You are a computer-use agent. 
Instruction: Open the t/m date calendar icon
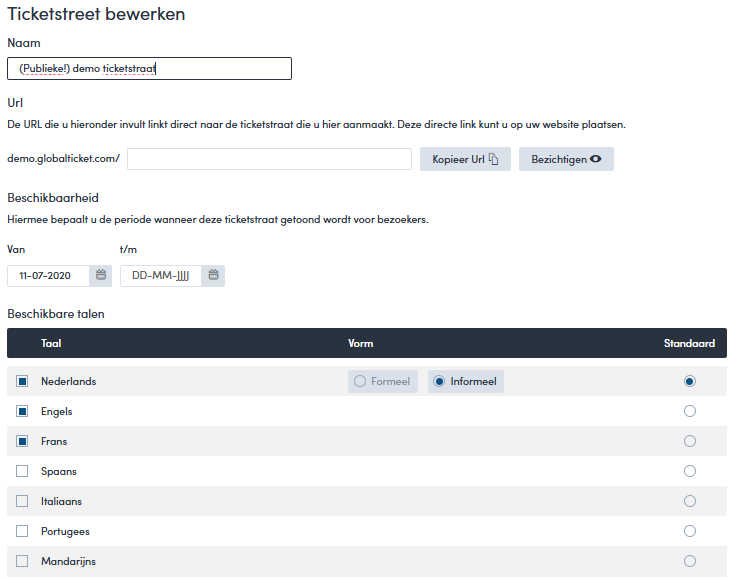pyautogui.click(x=213, y=275)
